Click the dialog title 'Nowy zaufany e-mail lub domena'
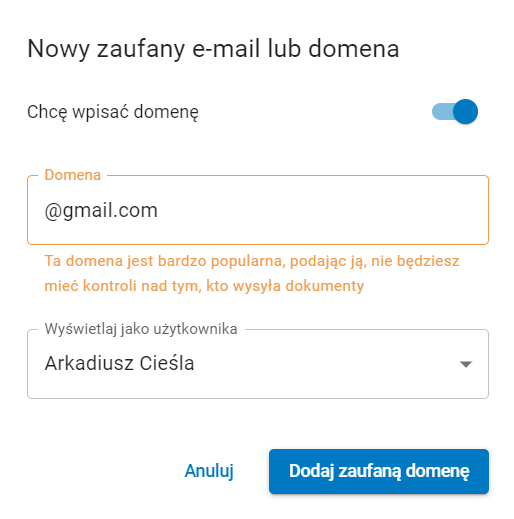The image size is (514, 519). pos(213,49)
